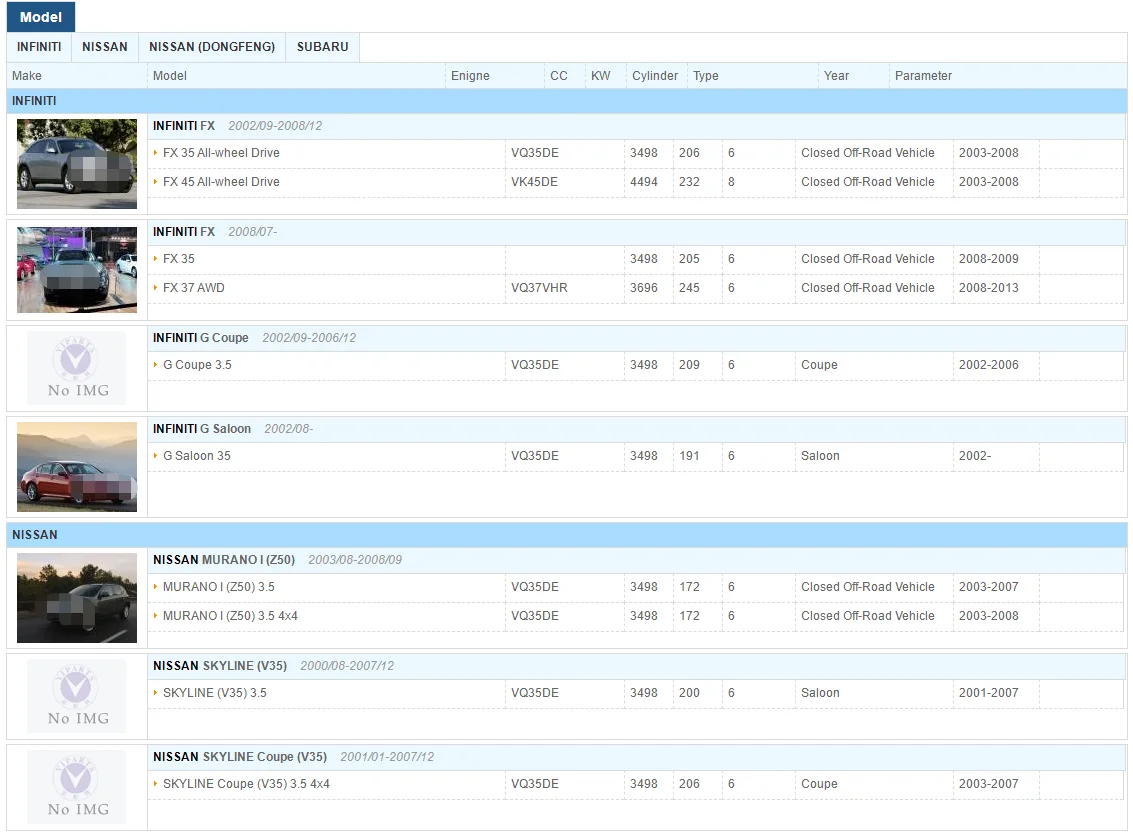Viewport: 1133px width, 833px height.
Task: Click the orange arrow beside MURANO I (Z50) 3.5 4x4
Action: (x=155, y=616)
